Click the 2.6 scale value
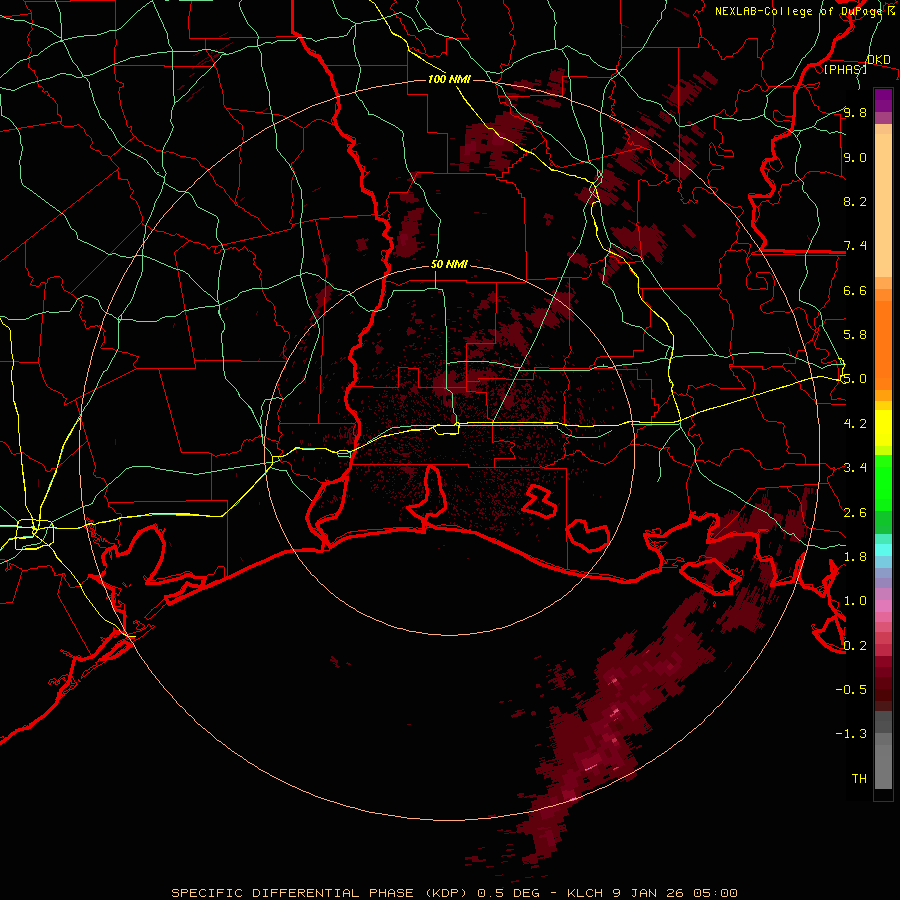This screenshot has height=900, width=900. tap(855, 513)
